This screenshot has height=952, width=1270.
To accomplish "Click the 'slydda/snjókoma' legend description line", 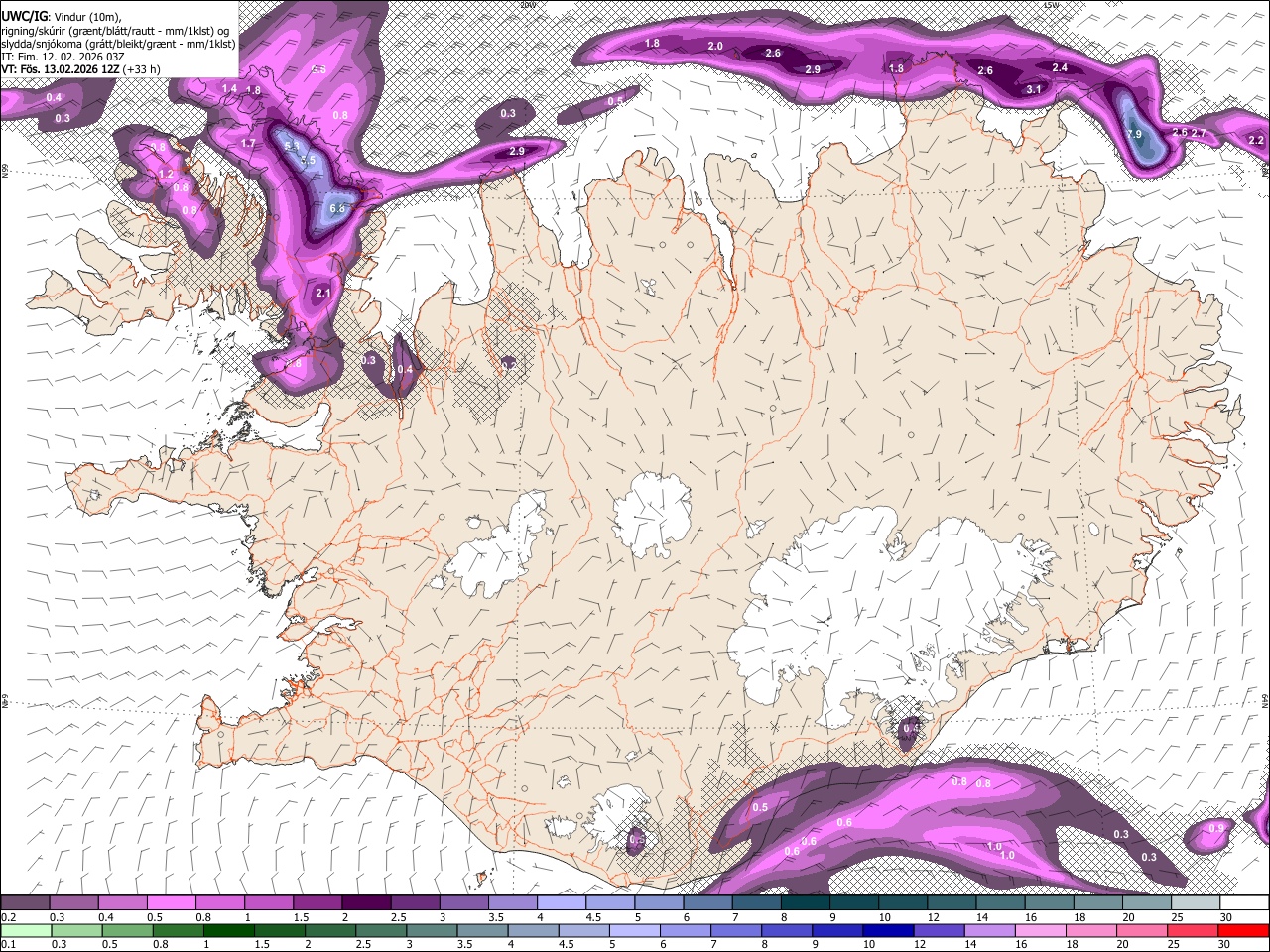I will (x=118, y=44).
